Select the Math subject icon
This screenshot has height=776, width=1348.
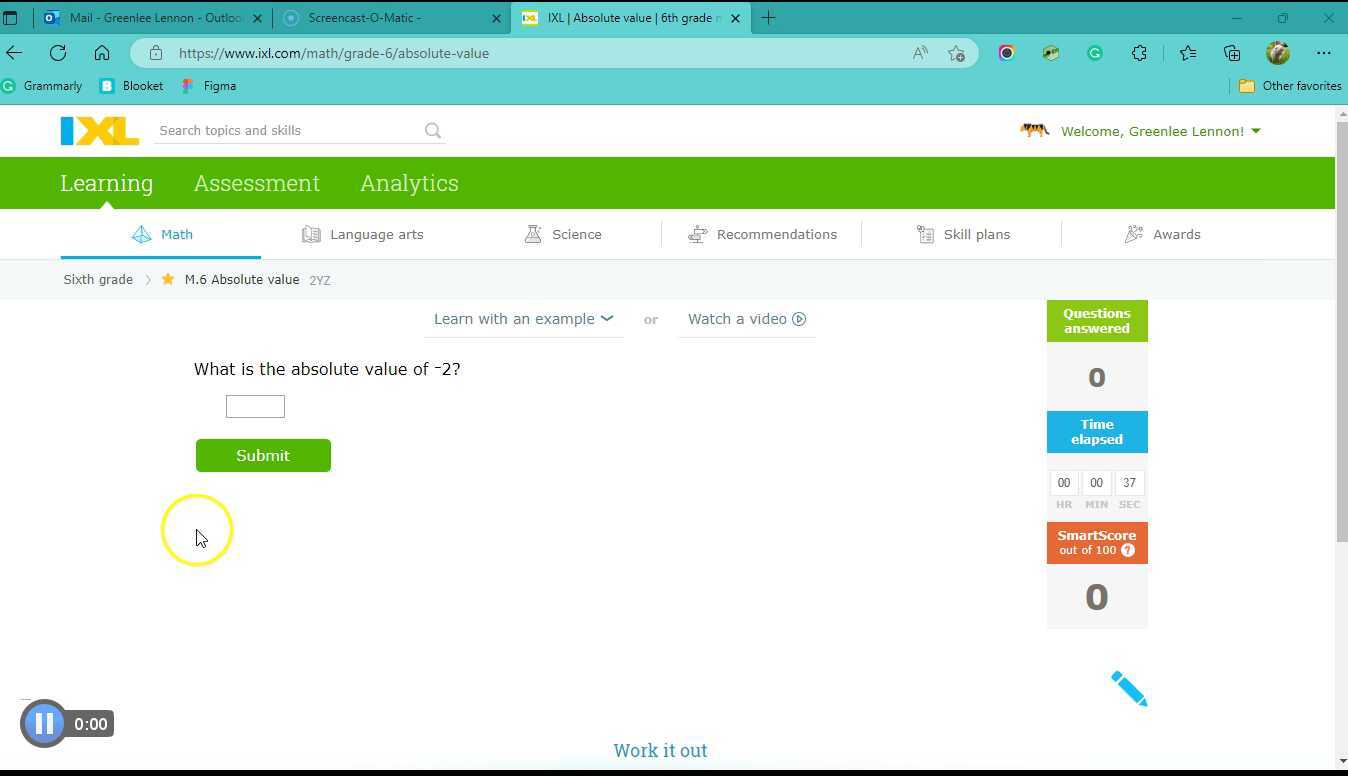(x=141, y=234)
